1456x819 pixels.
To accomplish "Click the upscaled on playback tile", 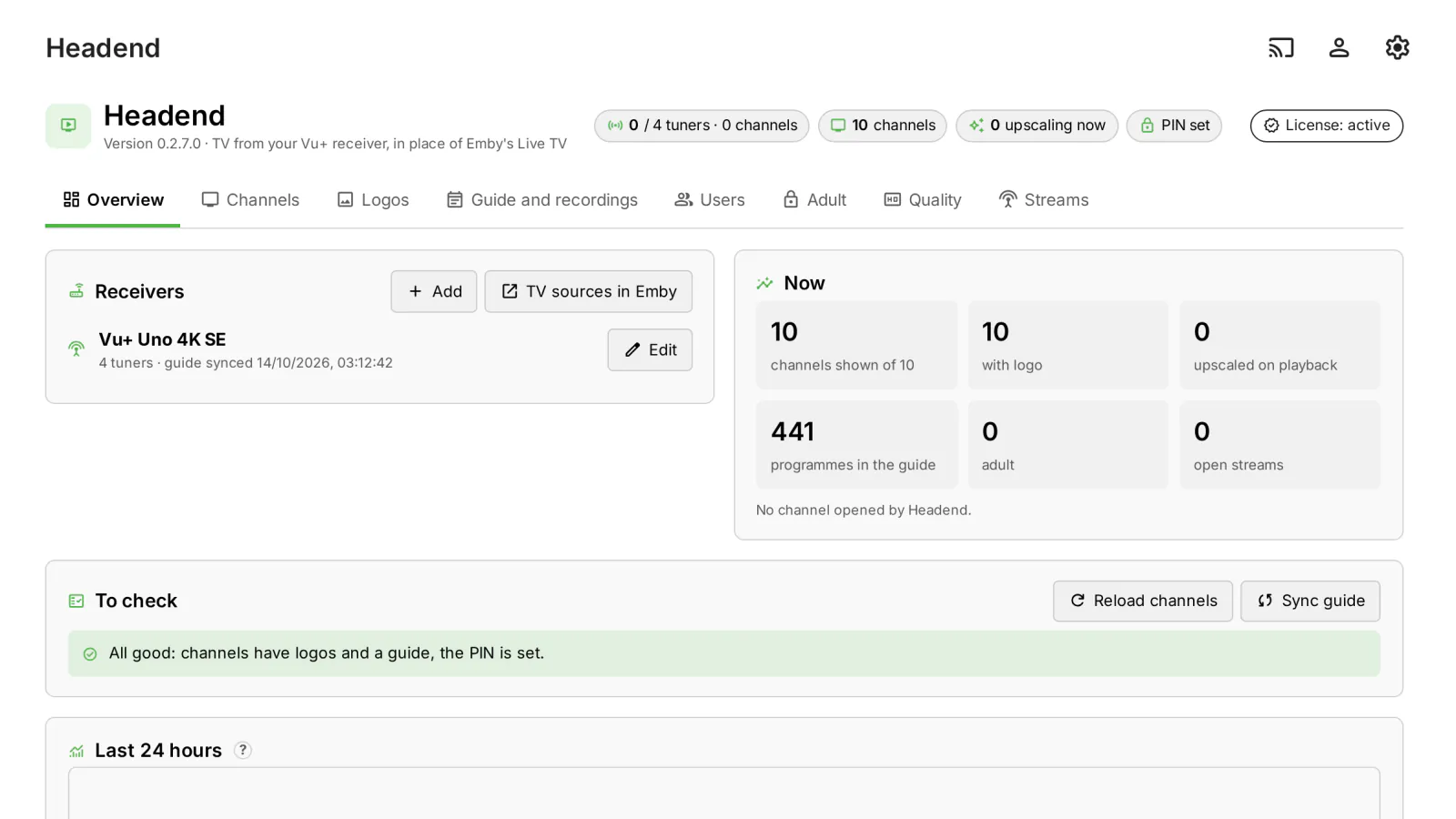I will tap(1280, 345).
